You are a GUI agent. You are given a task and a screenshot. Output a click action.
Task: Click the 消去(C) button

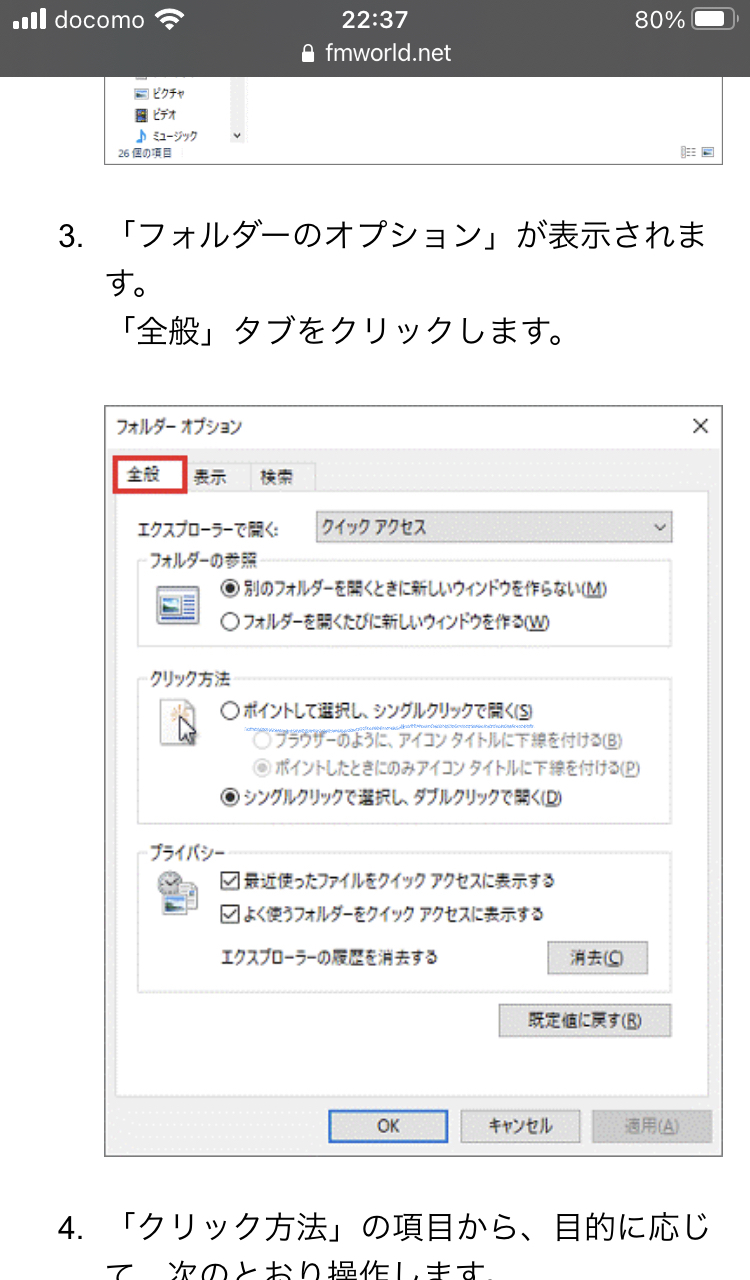[597, 958]
